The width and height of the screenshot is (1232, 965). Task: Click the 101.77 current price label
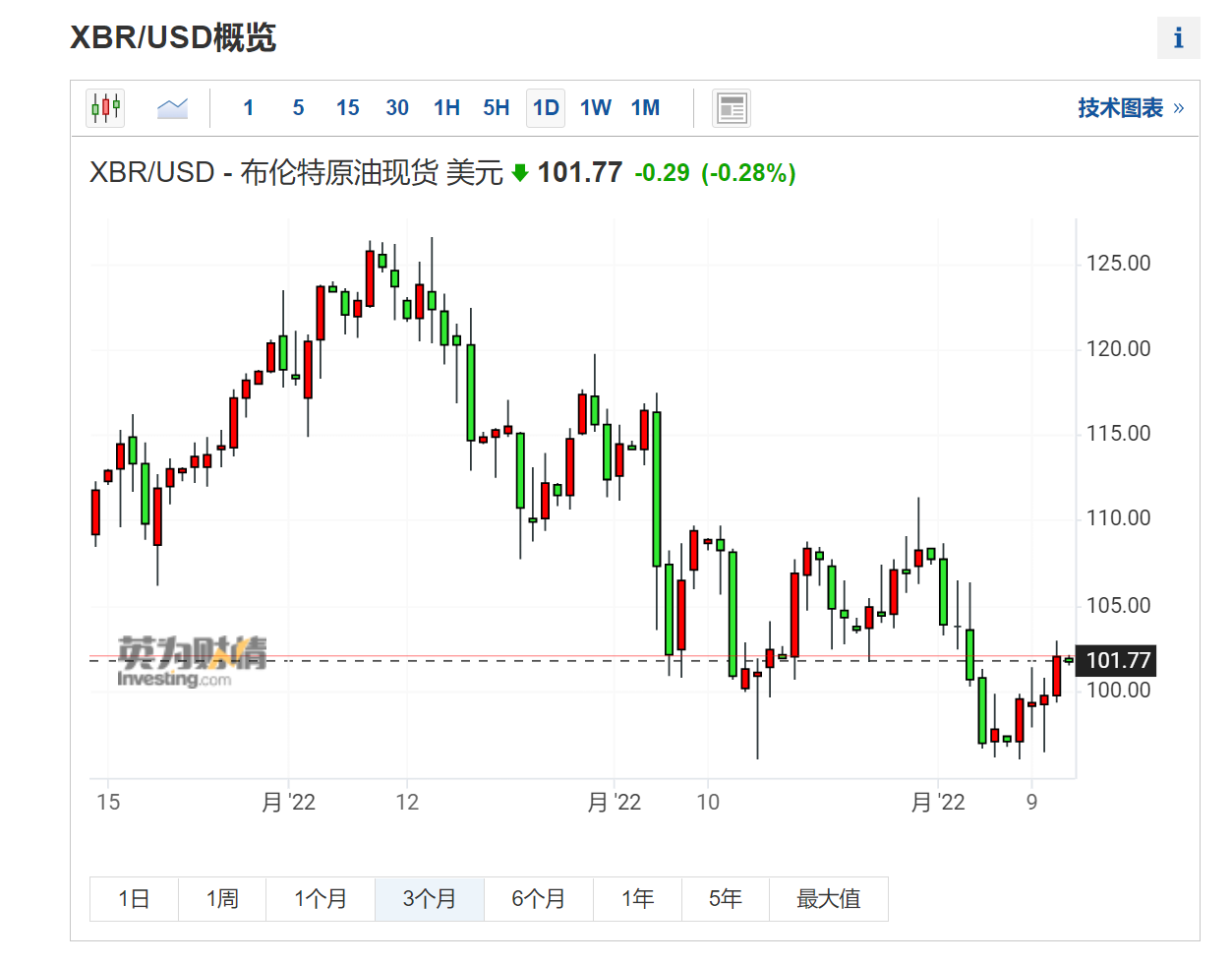coord(1117,660)
